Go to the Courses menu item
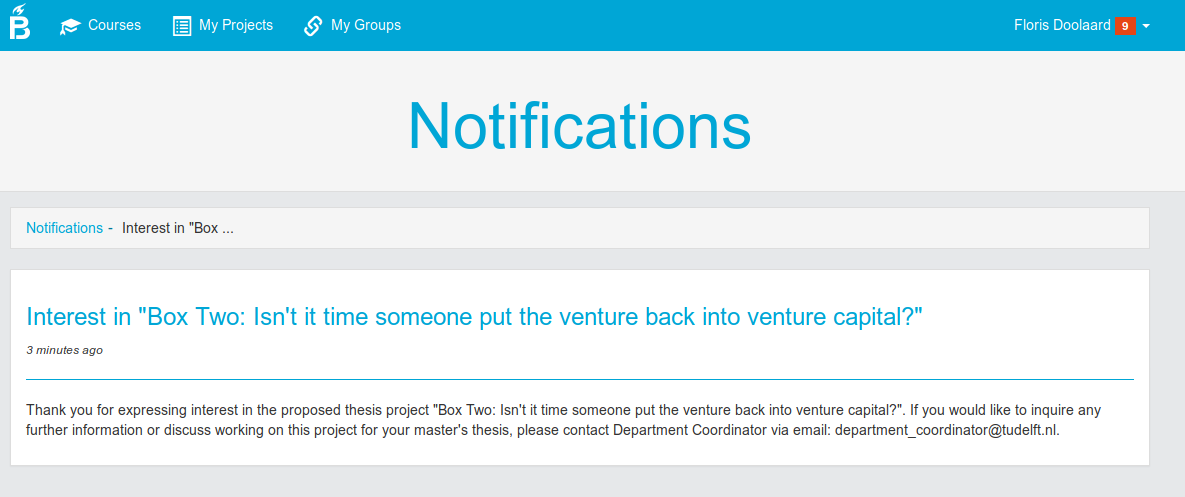This screenshot has height=497, width=1185. click(x=115, y=25)
